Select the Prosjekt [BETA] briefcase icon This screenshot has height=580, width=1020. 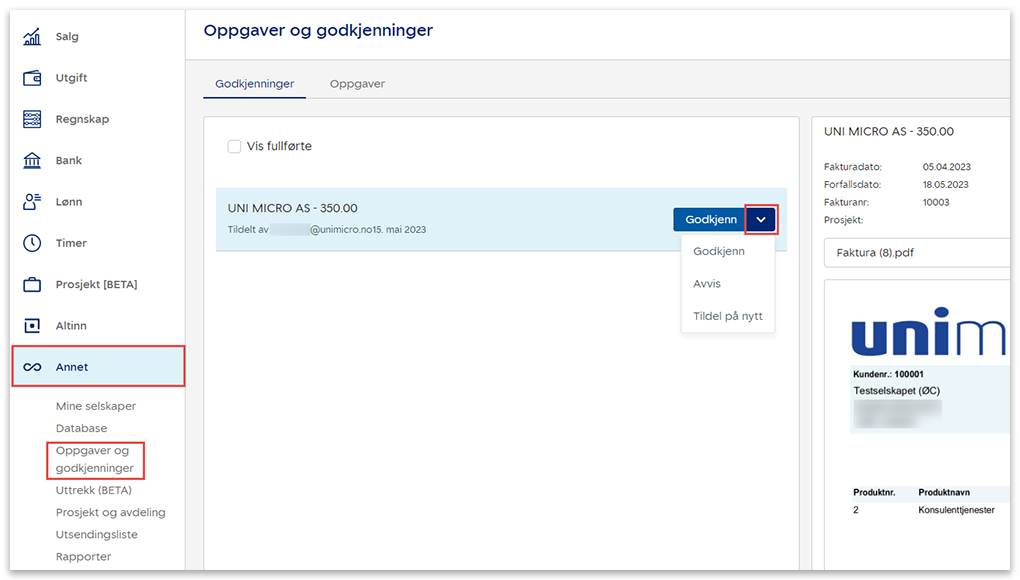tap(32, 285)
